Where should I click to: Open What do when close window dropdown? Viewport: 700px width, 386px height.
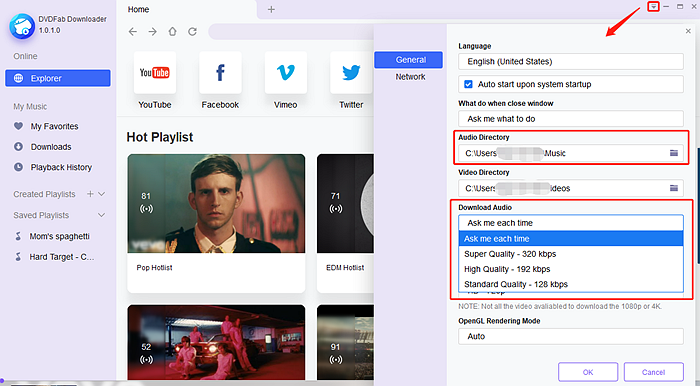[571, 119]
